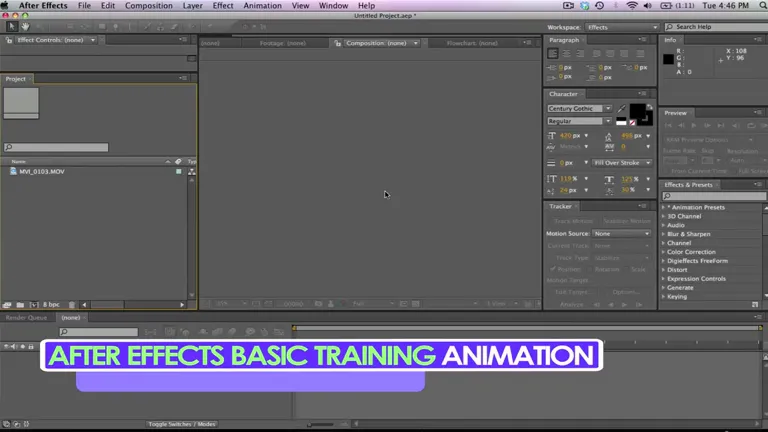Image resolution: width=768 pixels, height=432 pixels.
Task: Open Project panel options menu icon
Action: tap(183, 78)
